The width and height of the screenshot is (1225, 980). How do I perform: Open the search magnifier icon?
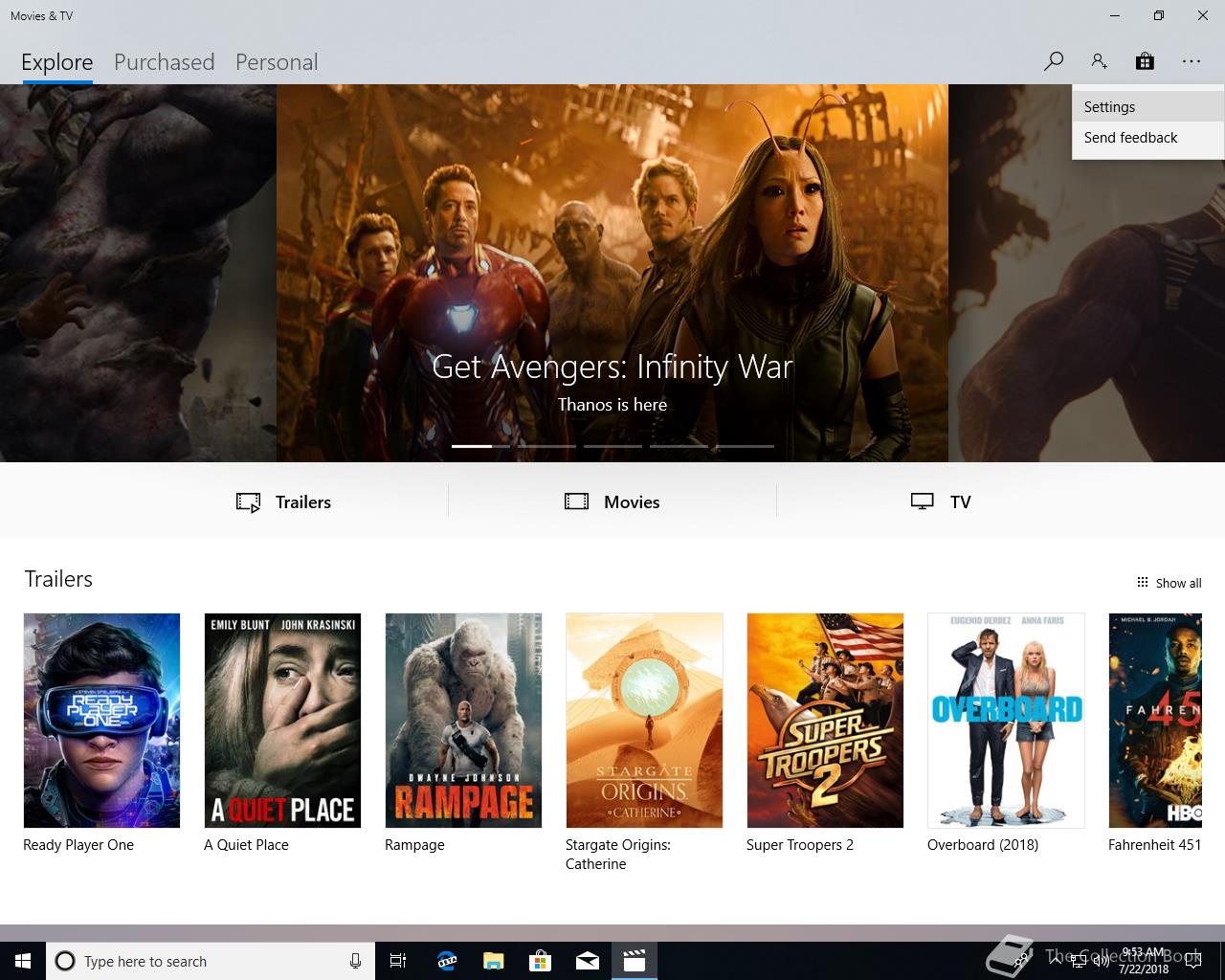pyautogui.click(x=1054, y=61)
